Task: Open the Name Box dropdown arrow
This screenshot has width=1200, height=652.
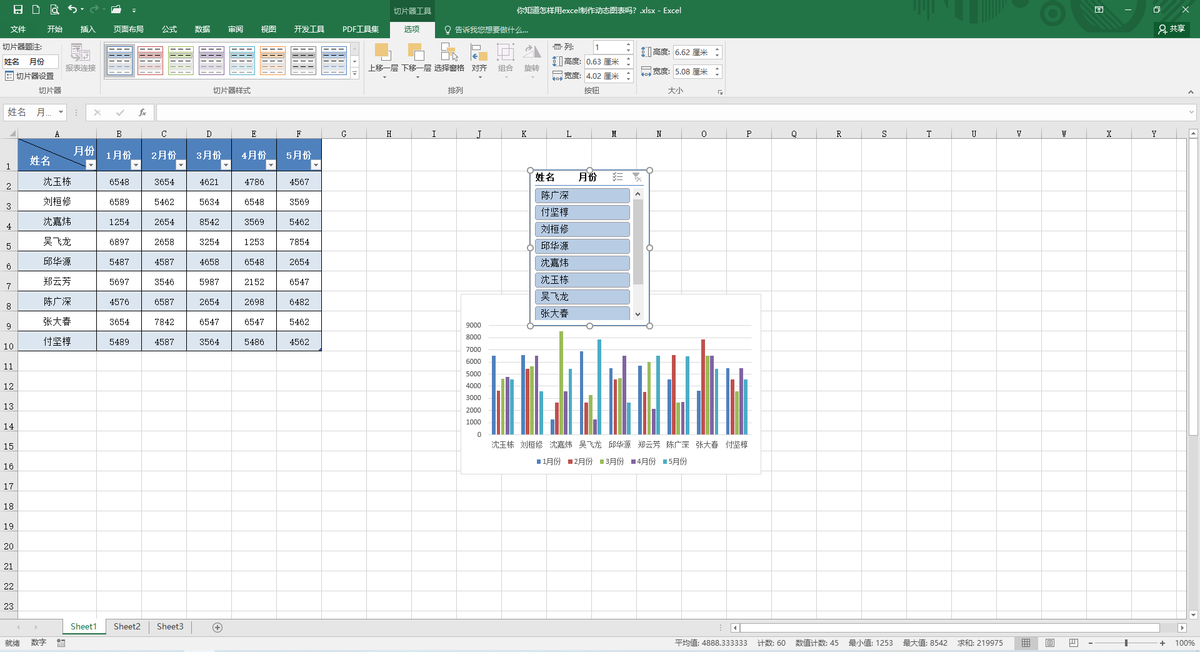Action: click(61, 113)
